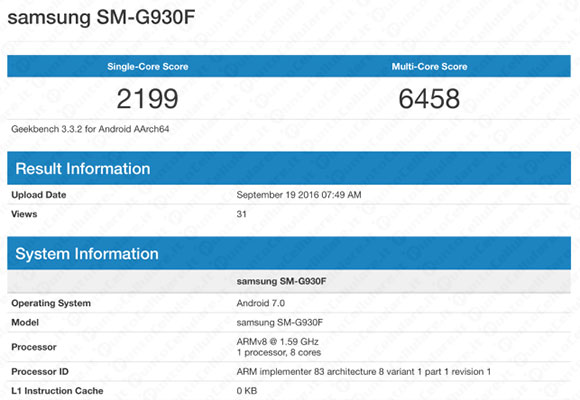580x400 pixels.
Task: Select the Model value samsung SM-G930F
Action: 280,322
